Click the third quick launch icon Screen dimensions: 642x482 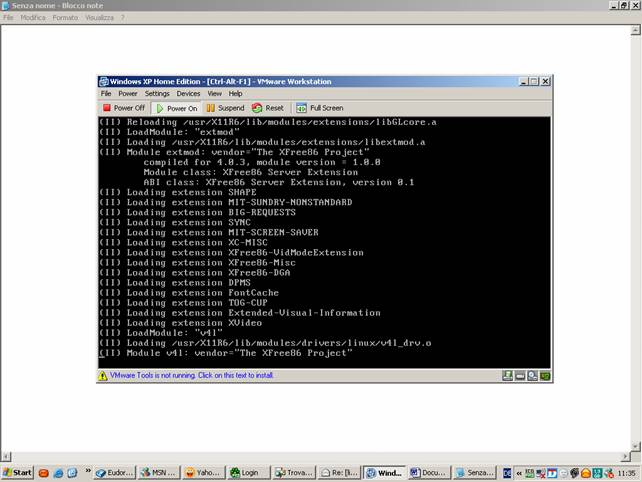coord(72,473)
